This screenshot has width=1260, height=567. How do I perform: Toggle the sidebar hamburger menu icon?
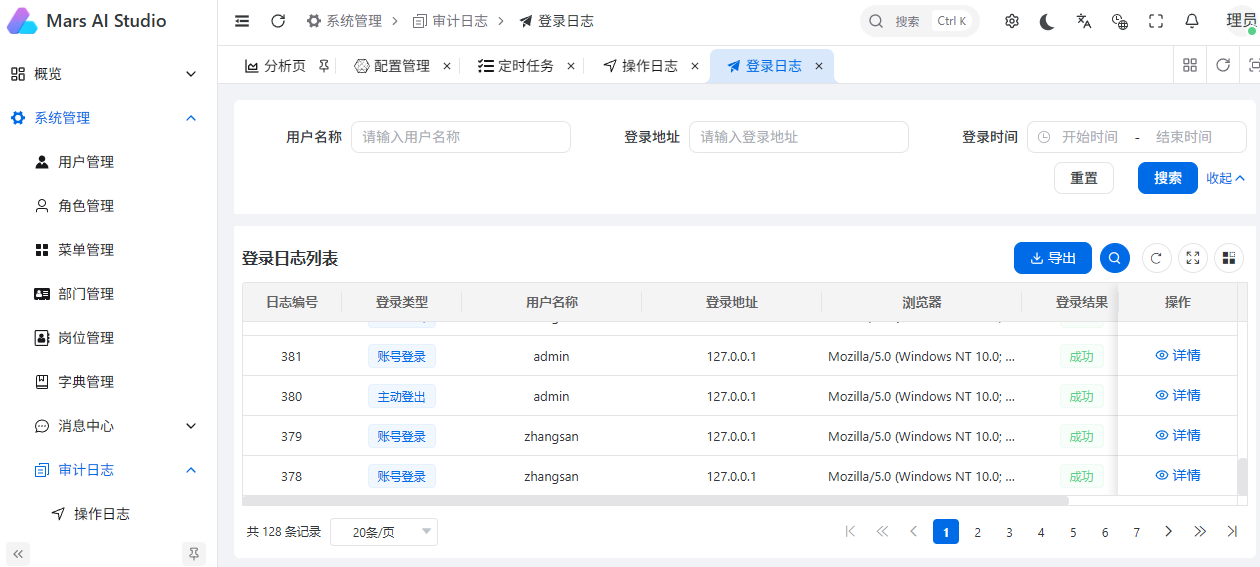tap(242, 21)
